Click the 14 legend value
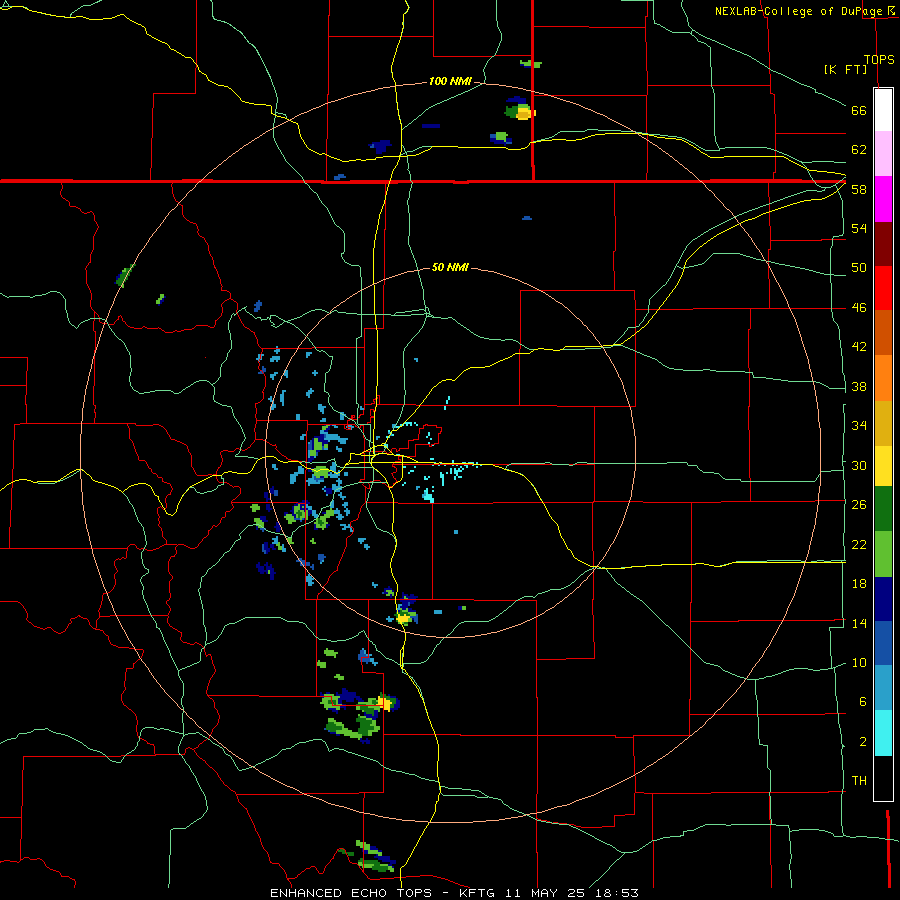The width and height of the screenshot is (900, 900). (x=859, y=623)
